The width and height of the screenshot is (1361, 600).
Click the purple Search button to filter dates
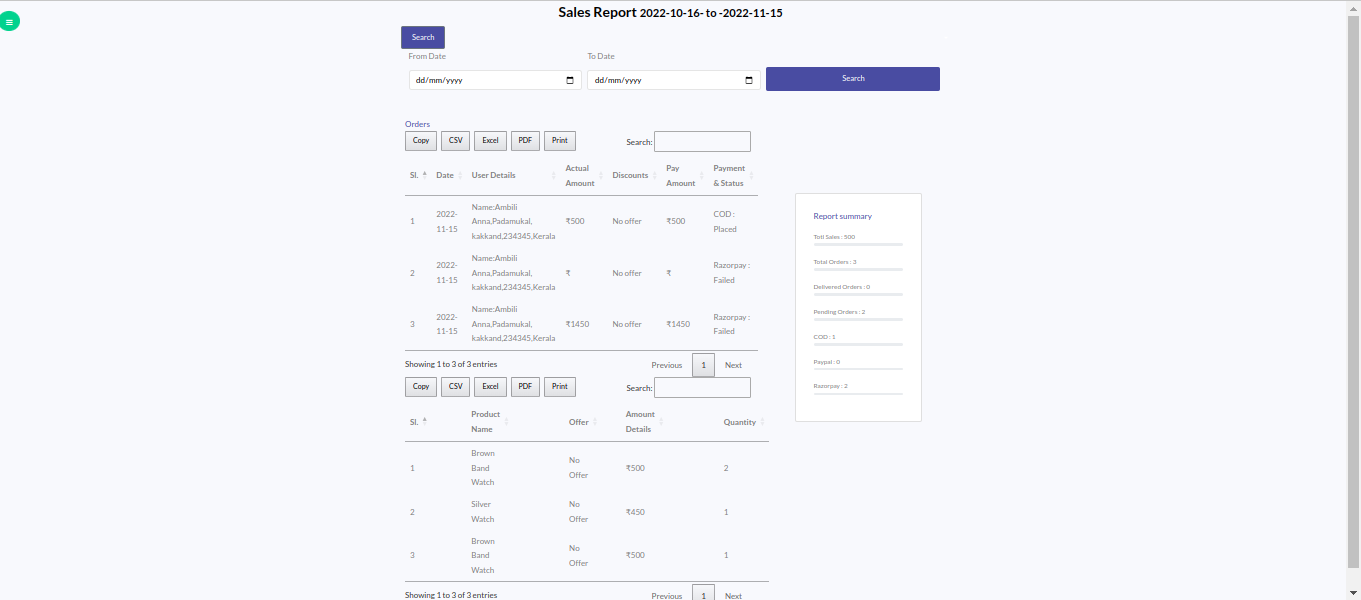click(x=852, y=78)
